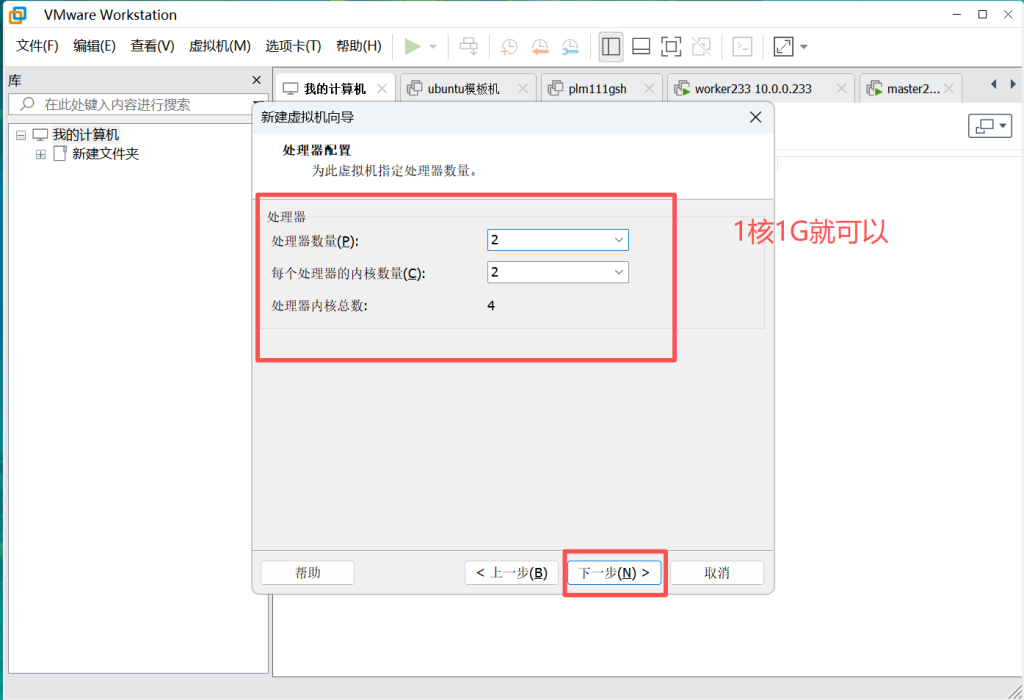
Task: Enter full screen mode icon
Action: tap(671, 46)
